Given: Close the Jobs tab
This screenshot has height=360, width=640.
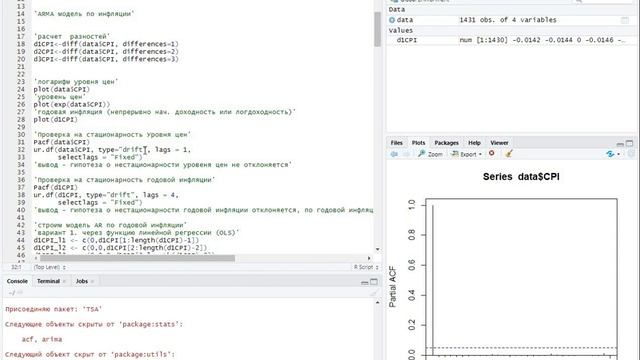Looking at the screenshot, I should 92,282.
